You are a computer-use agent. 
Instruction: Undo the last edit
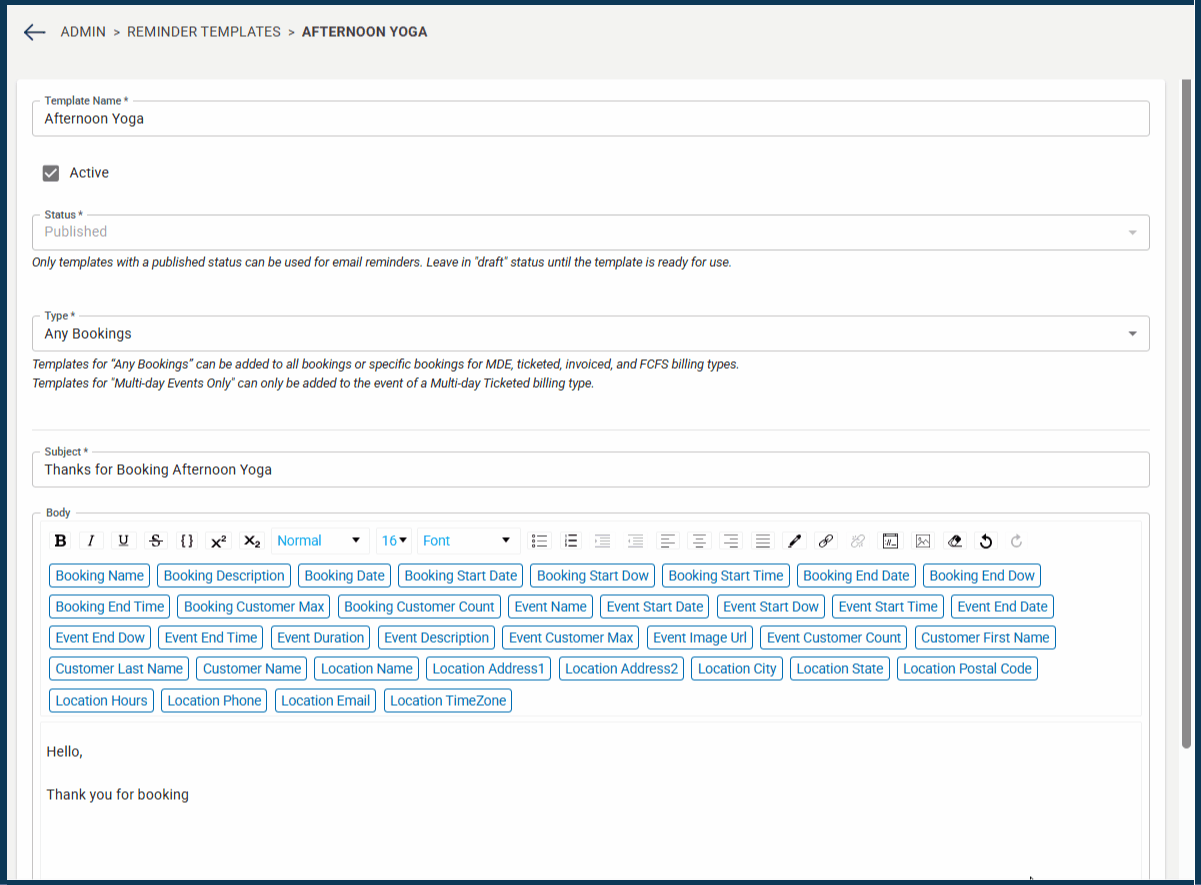(985, 540)
